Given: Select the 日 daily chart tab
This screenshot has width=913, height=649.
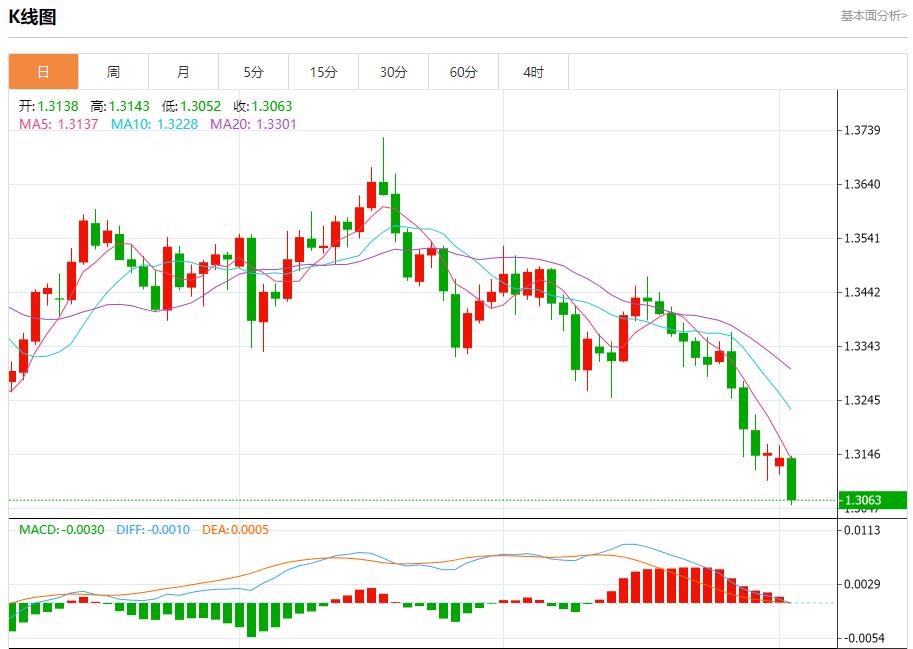Looking at the screenshot, I should click(x=43, y=72).
